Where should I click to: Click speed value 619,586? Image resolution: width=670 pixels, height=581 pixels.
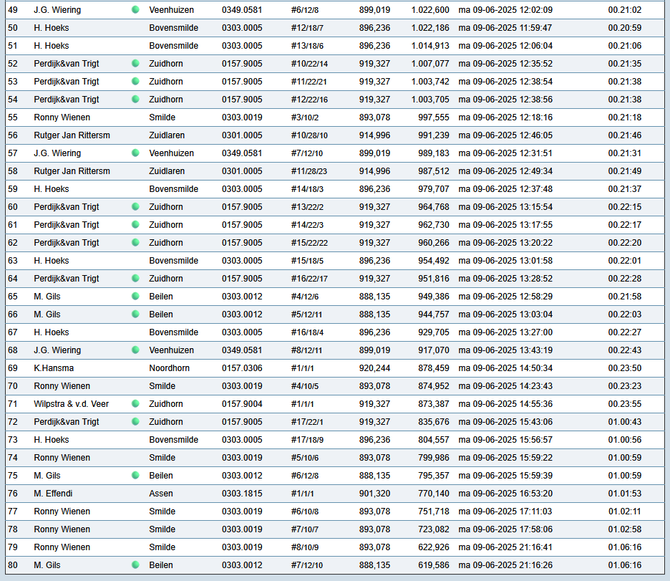pos(434,565)
